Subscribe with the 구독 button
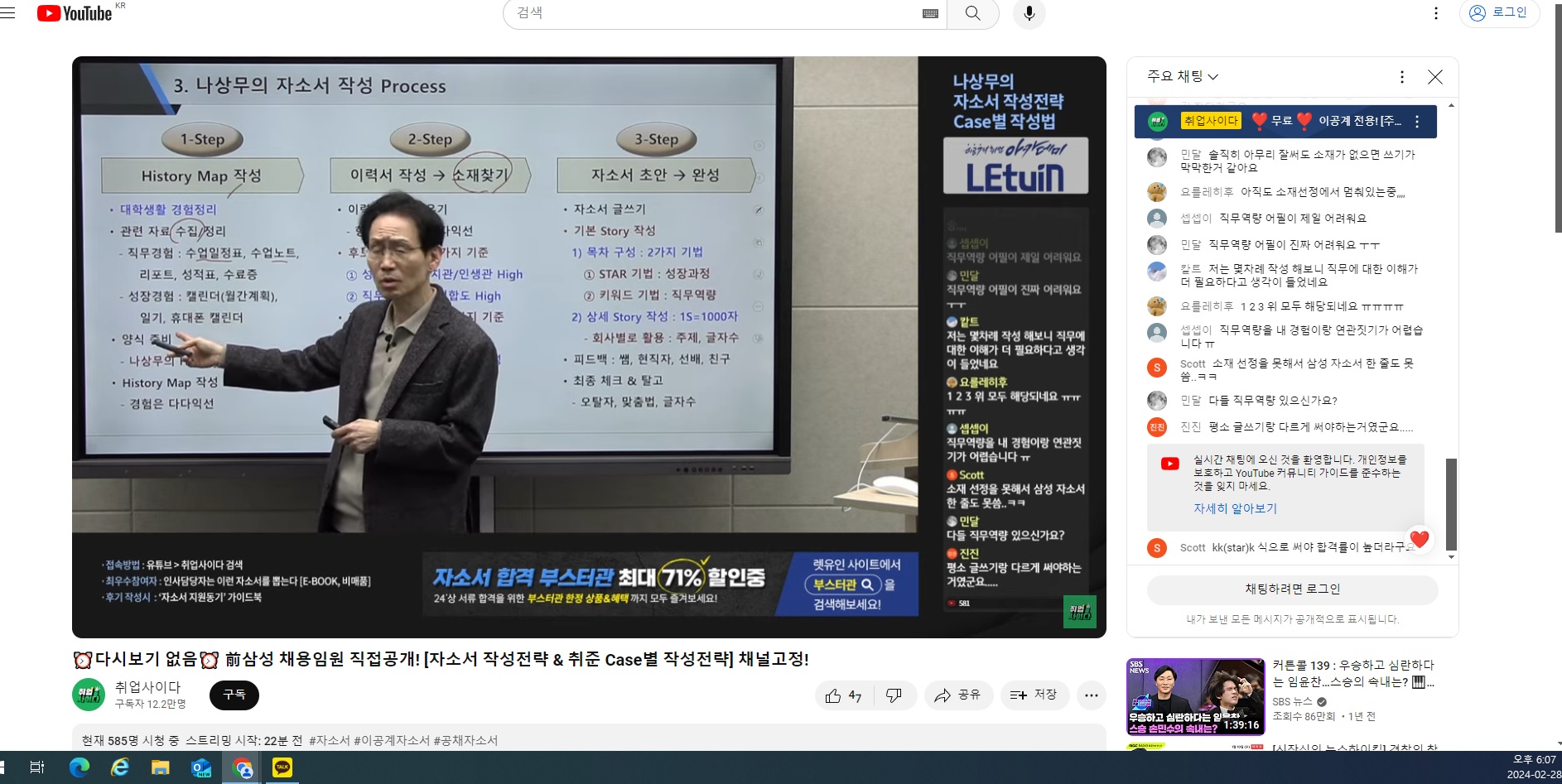 [234, 695]
